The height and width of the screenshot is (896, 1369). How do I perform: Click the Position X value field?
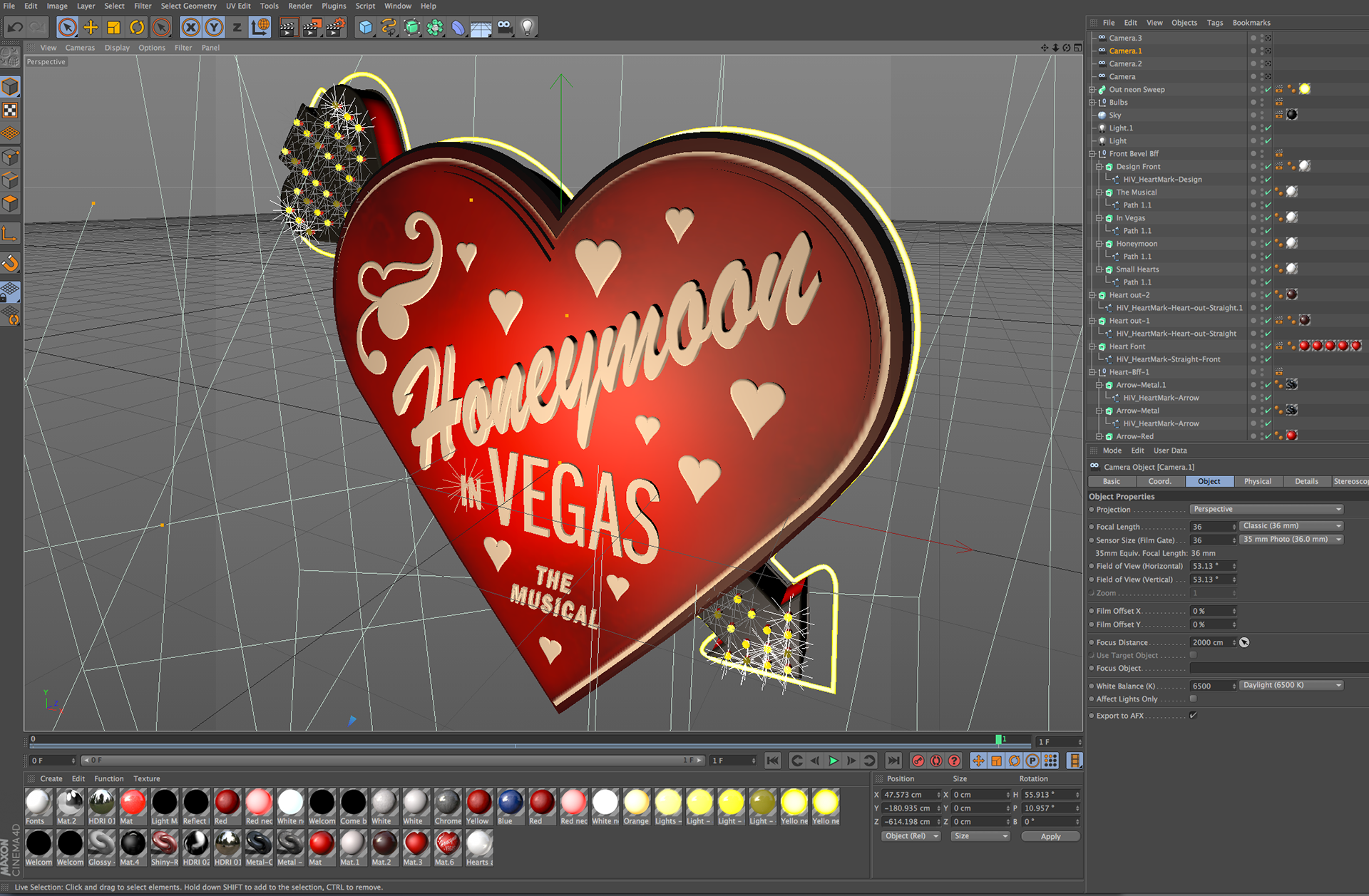(x=911, y=794)
